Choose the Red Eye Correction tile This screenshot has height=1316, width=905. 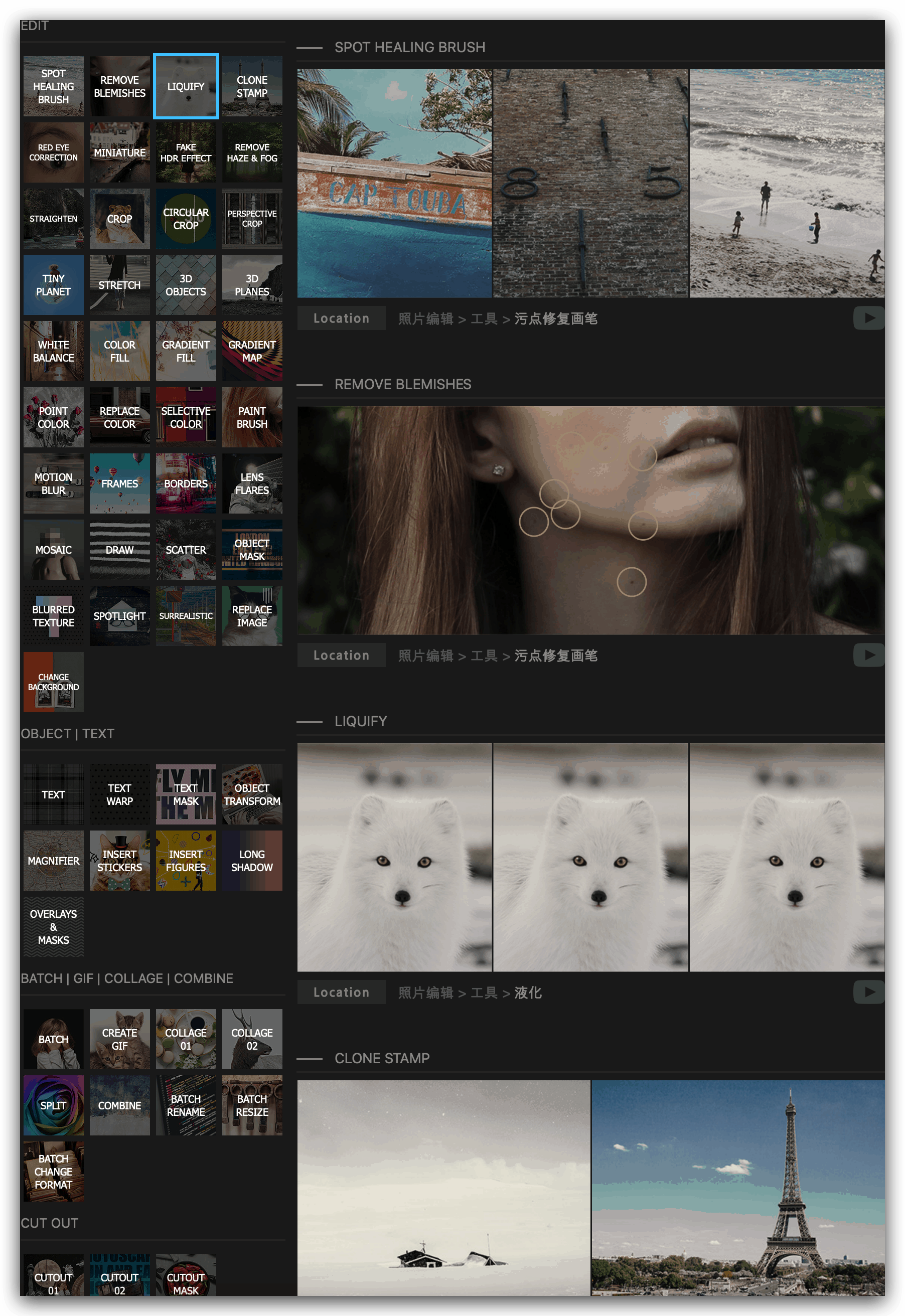coord(53,152)
